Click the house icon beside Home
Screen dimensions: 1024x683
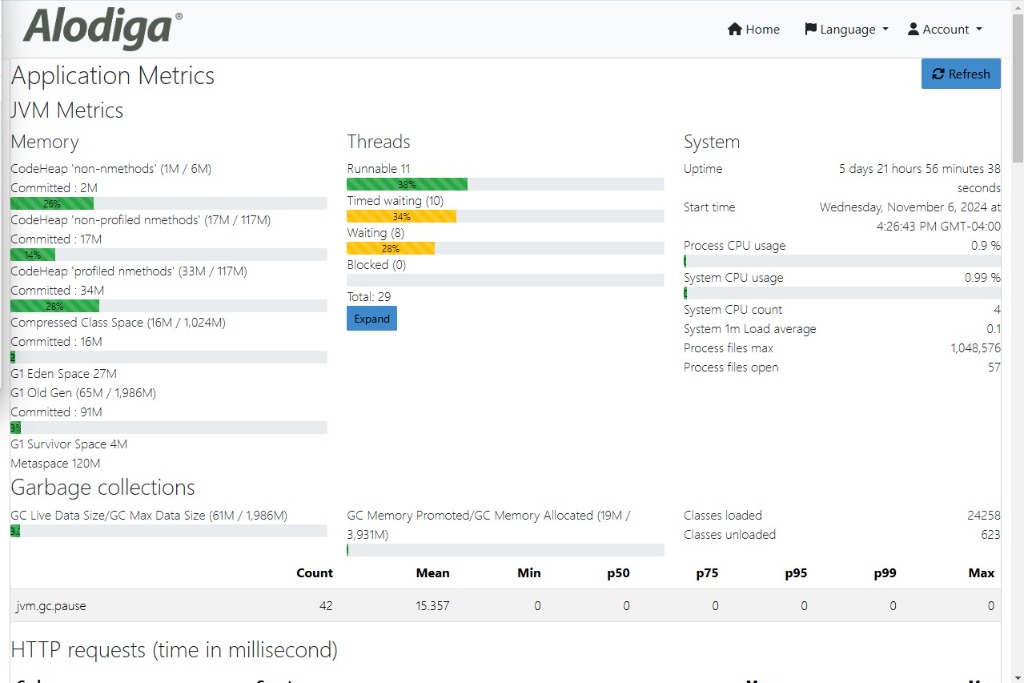click(735, 29)
